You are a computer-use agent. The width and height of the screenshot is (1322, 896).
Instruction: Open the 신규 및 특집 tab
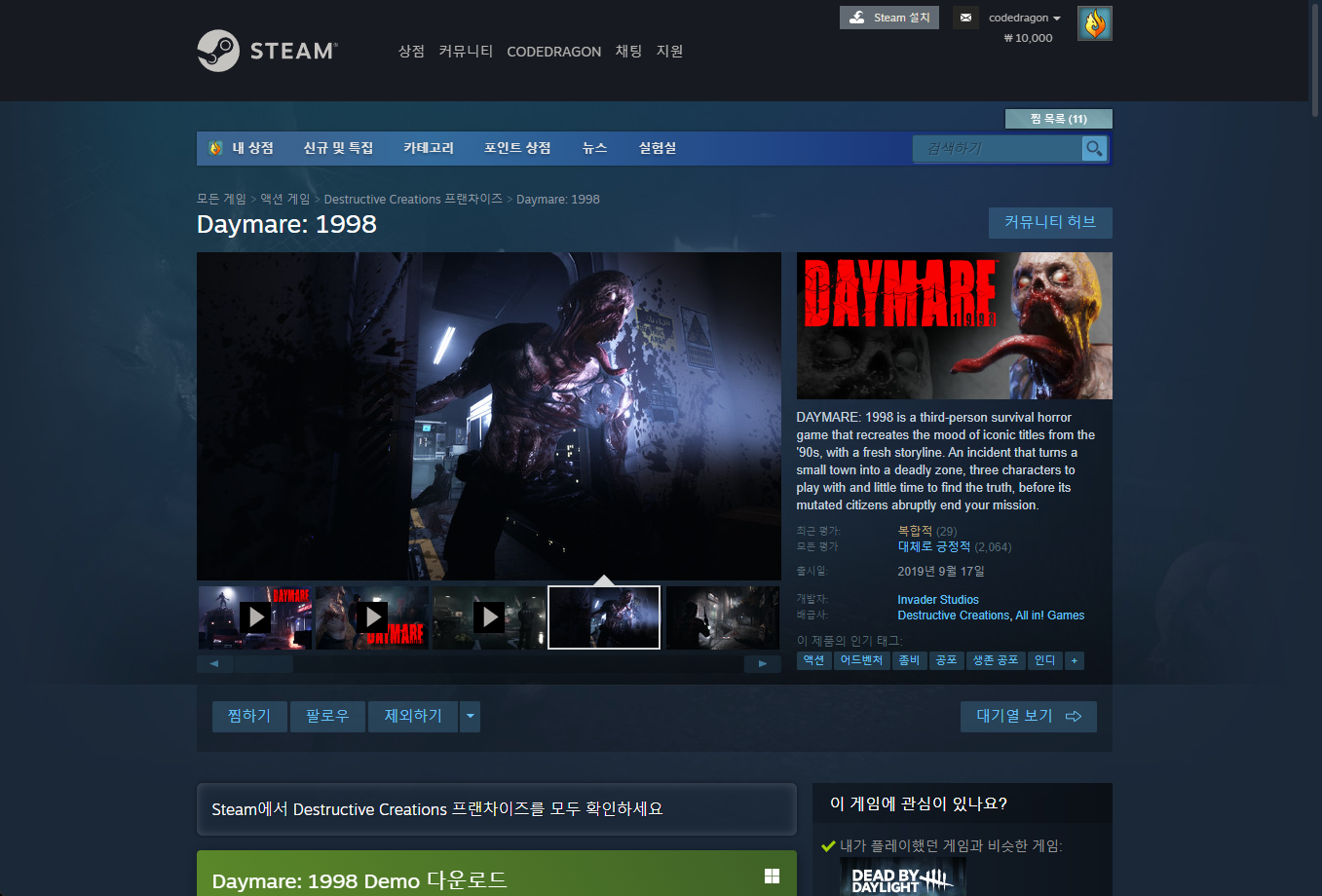coord(338,148)
